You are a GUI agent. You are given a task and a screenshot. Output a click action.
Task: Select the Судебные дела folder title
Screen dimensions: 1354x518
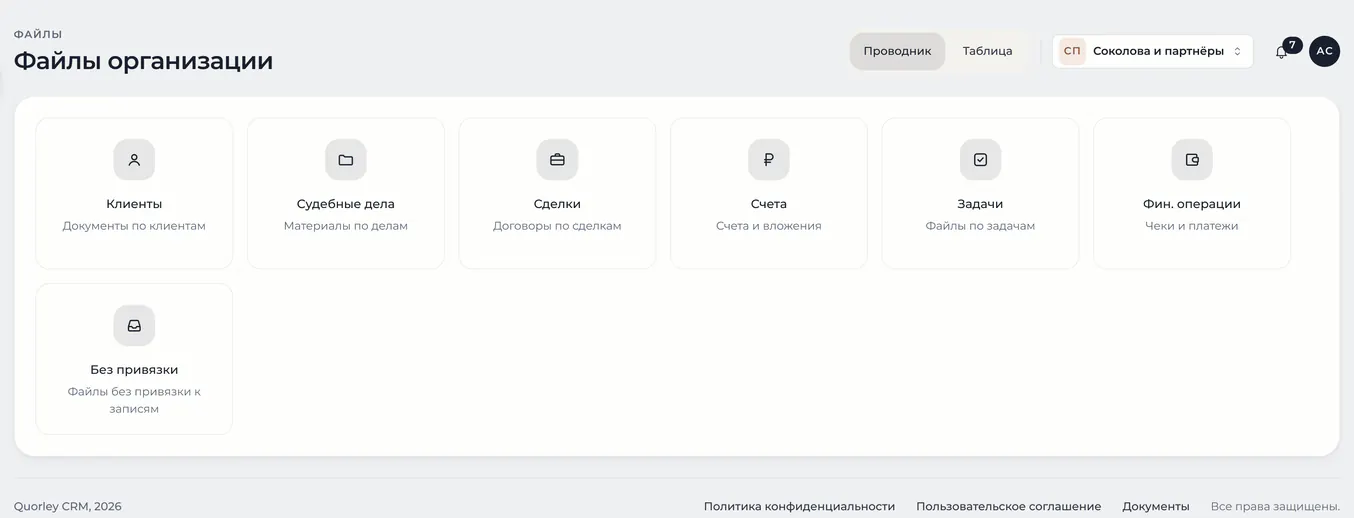[x=346, y=204]
